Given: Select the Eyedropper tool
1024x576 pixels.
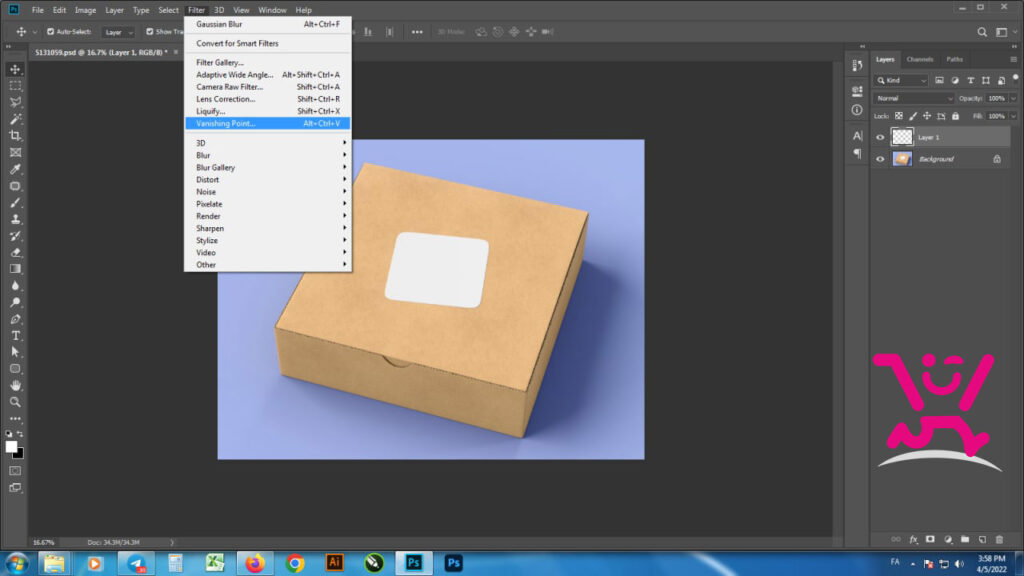Looking at the screenshot, I should 15,169.
